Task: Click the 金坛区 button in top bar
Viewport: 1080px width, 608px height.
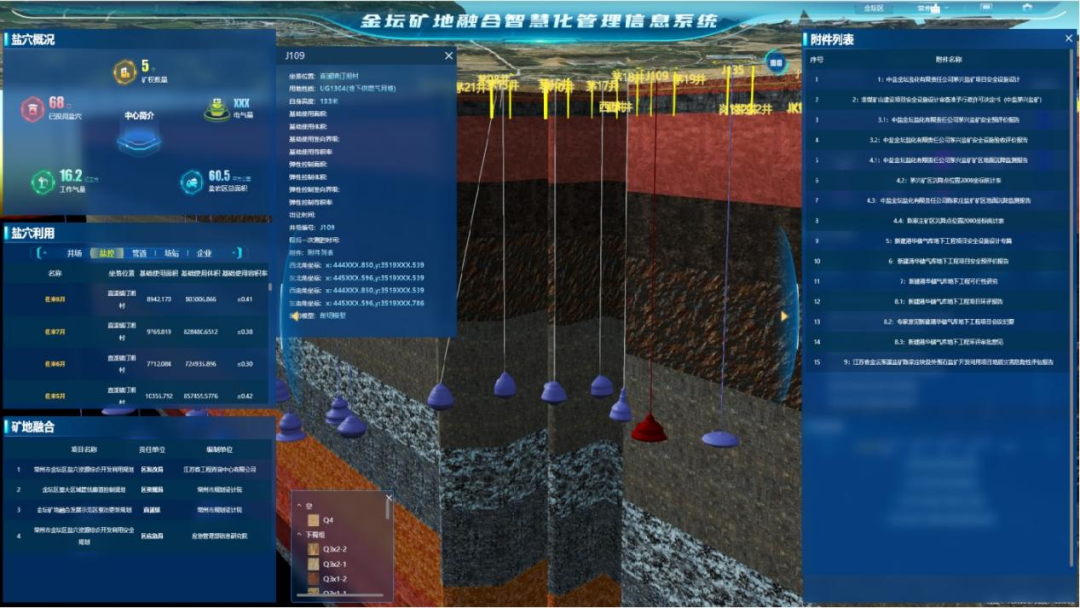Action: (873, 7)
